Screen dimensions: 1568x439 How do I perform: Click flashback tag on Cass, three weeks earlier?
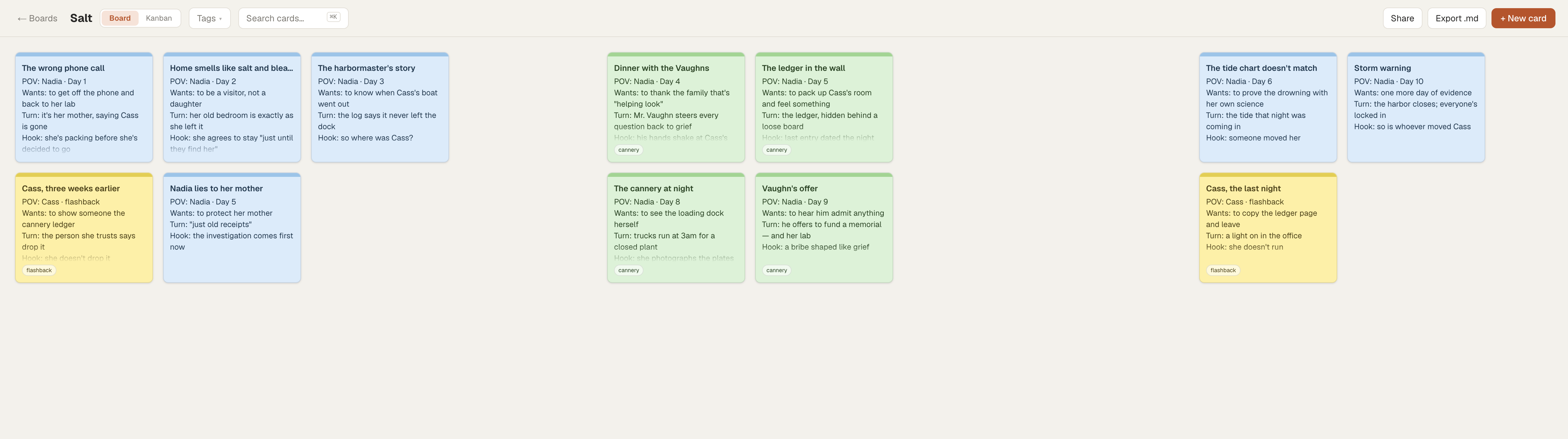tap(39, 270)
